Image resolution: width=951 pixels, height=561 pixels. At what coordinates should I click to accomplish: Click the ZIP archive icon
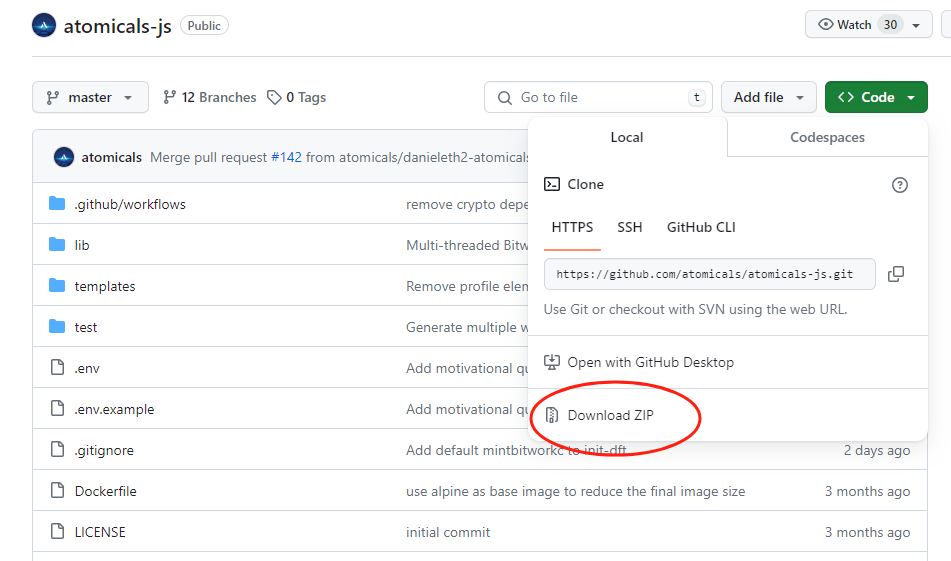coord(551,415)
